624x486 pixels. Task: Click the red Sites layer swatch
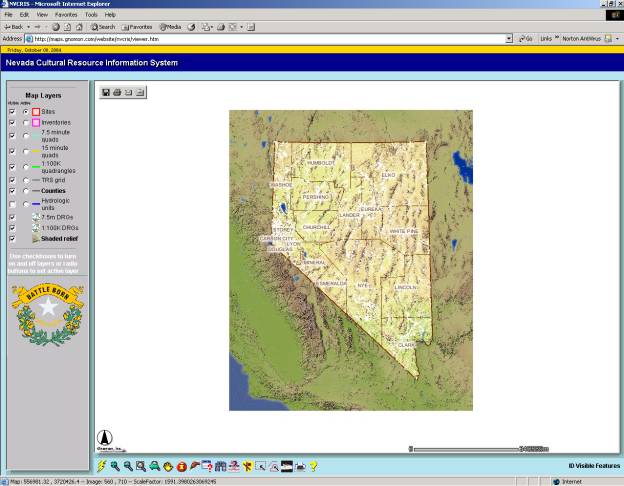[x=35, y=111]
